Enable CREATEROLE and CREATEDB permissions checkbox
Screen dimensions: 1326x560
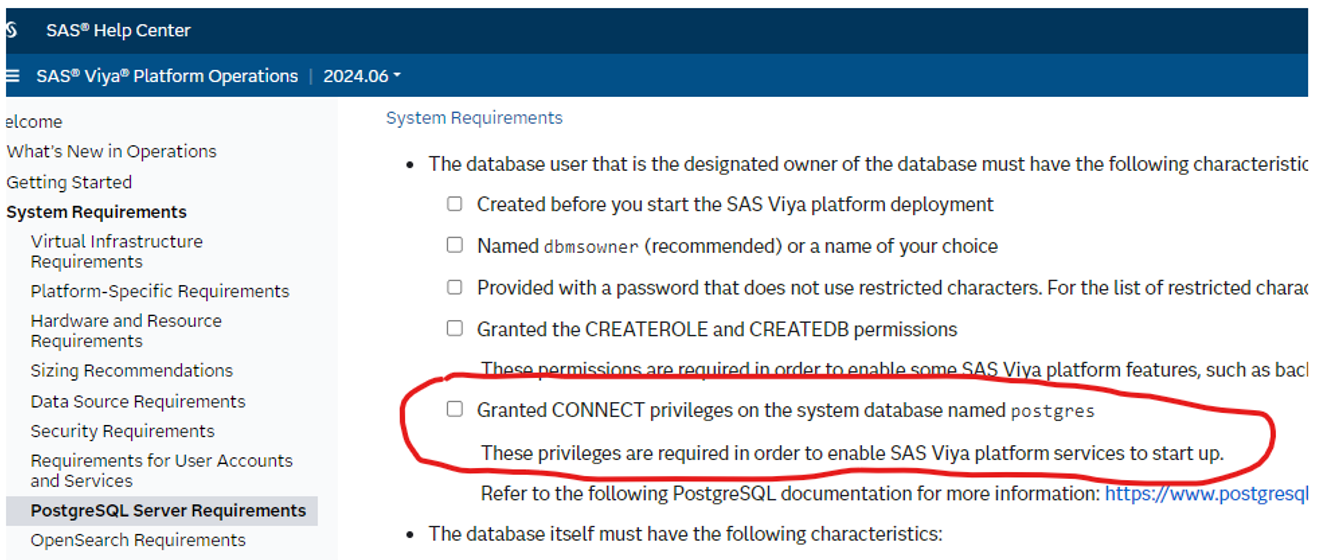pos(455,328)
